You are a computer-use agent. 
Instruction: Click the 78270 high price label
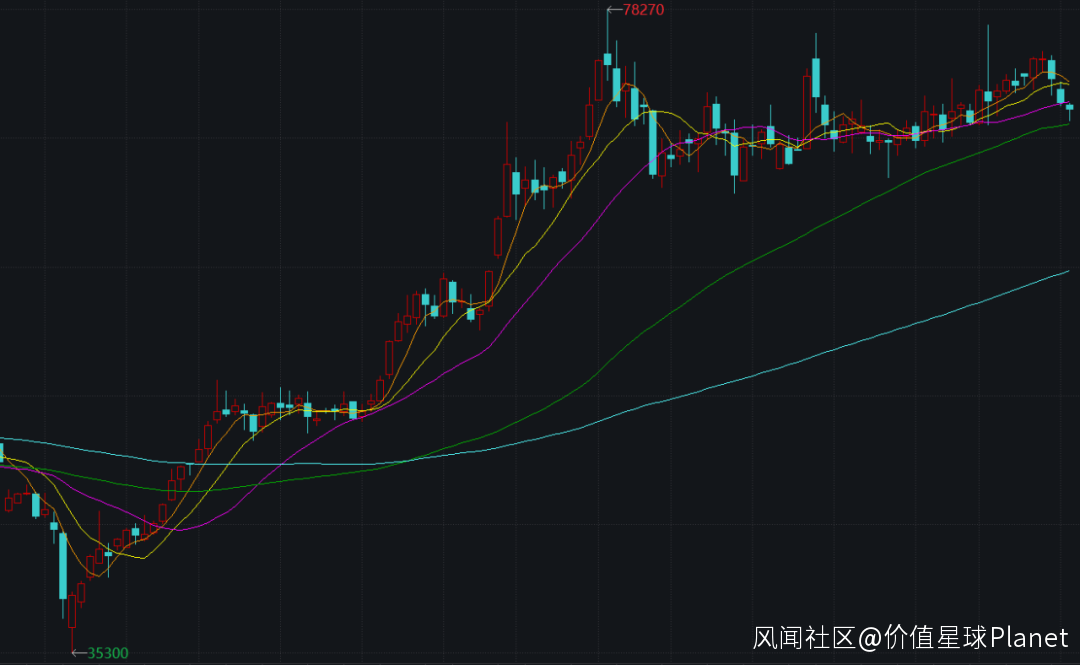click(643, 10)
